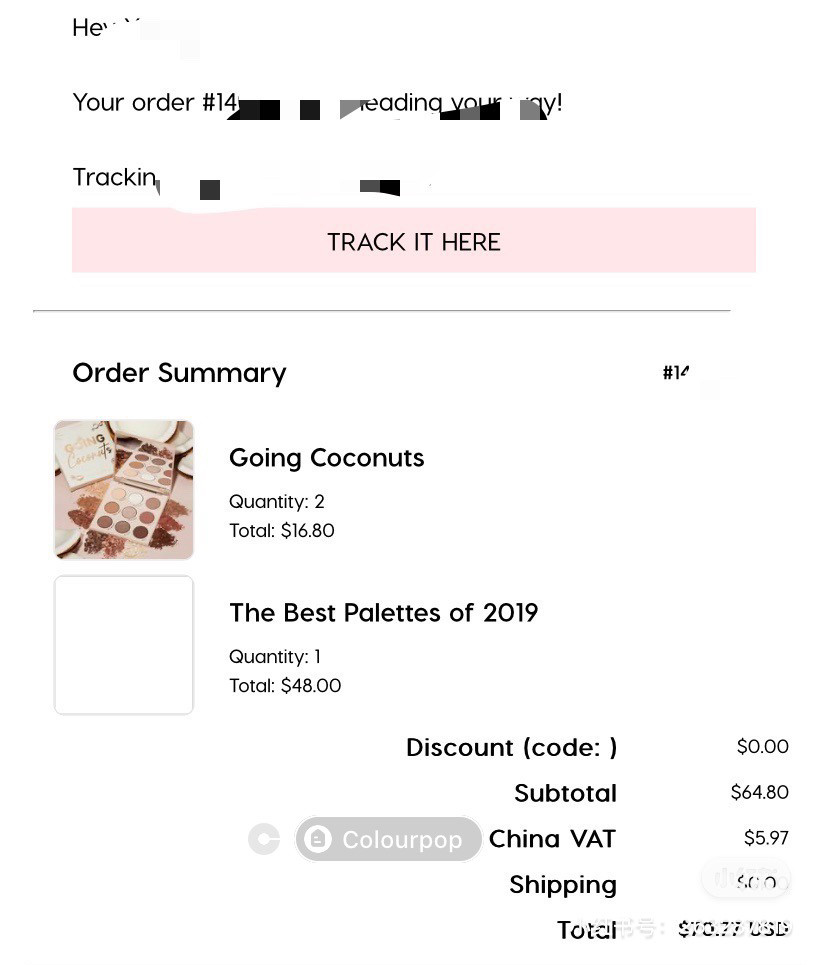Click the order Total amount in USD
This screenshot has height=965, width=828.
pyautogui.click(x=734, y=929)
